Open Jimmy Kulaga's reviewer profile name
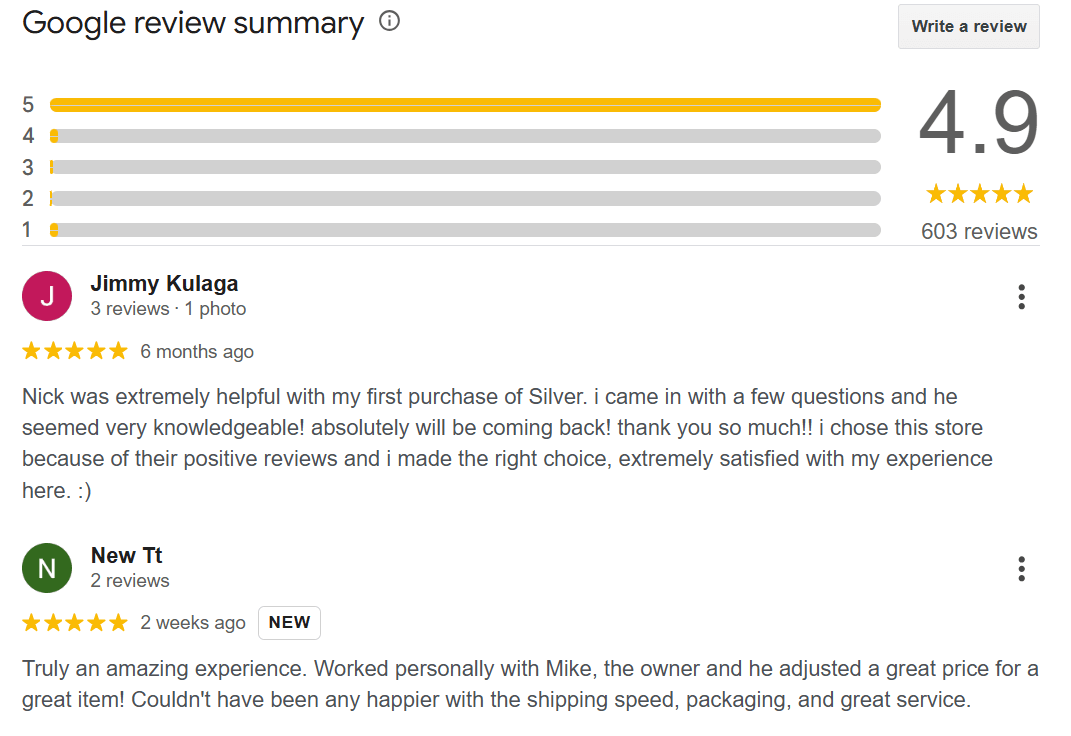Screen dimensions: 1071x736 (x=164, y=284)
